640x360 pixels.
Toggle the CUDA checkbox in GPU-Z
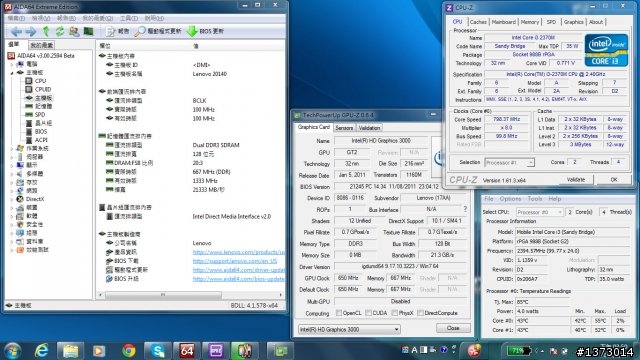pos(369,313)
